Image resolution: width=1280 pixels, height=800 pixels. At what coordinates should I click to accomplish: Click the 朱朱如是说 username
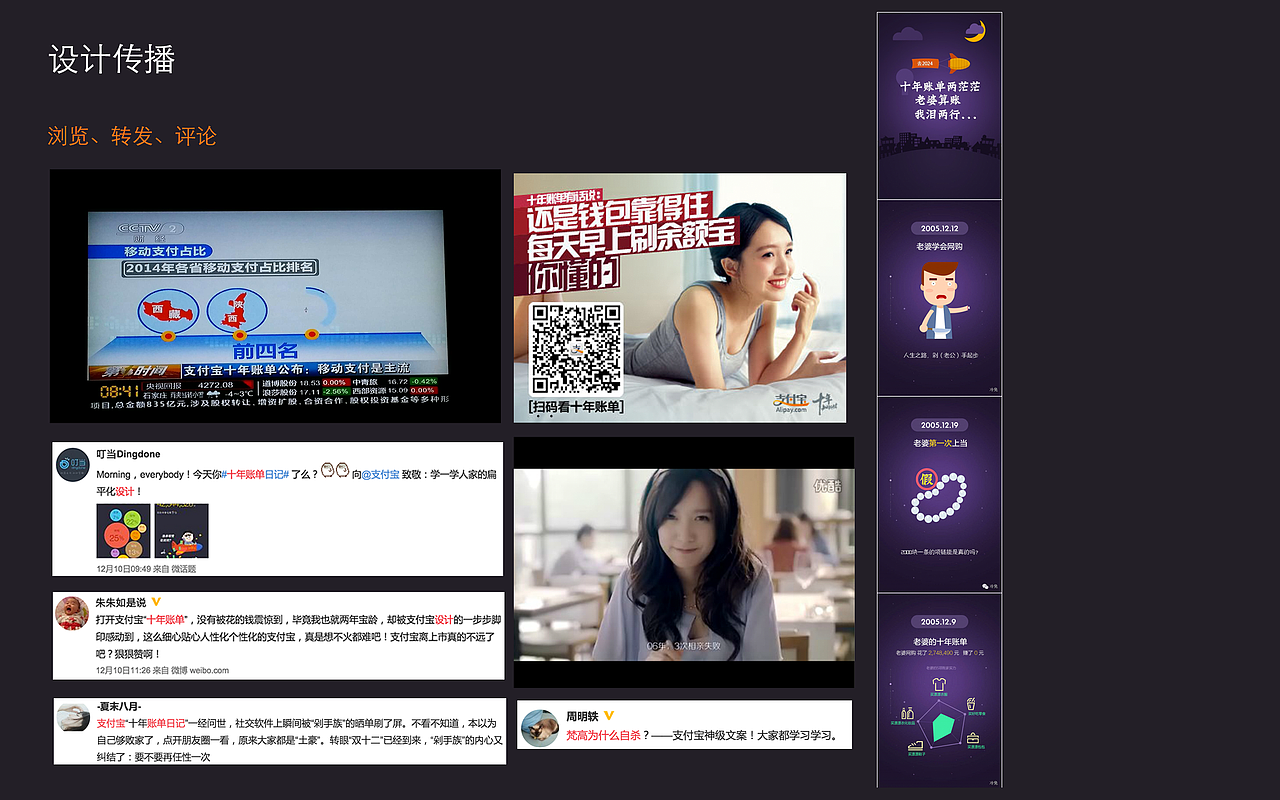click(121, 602)
